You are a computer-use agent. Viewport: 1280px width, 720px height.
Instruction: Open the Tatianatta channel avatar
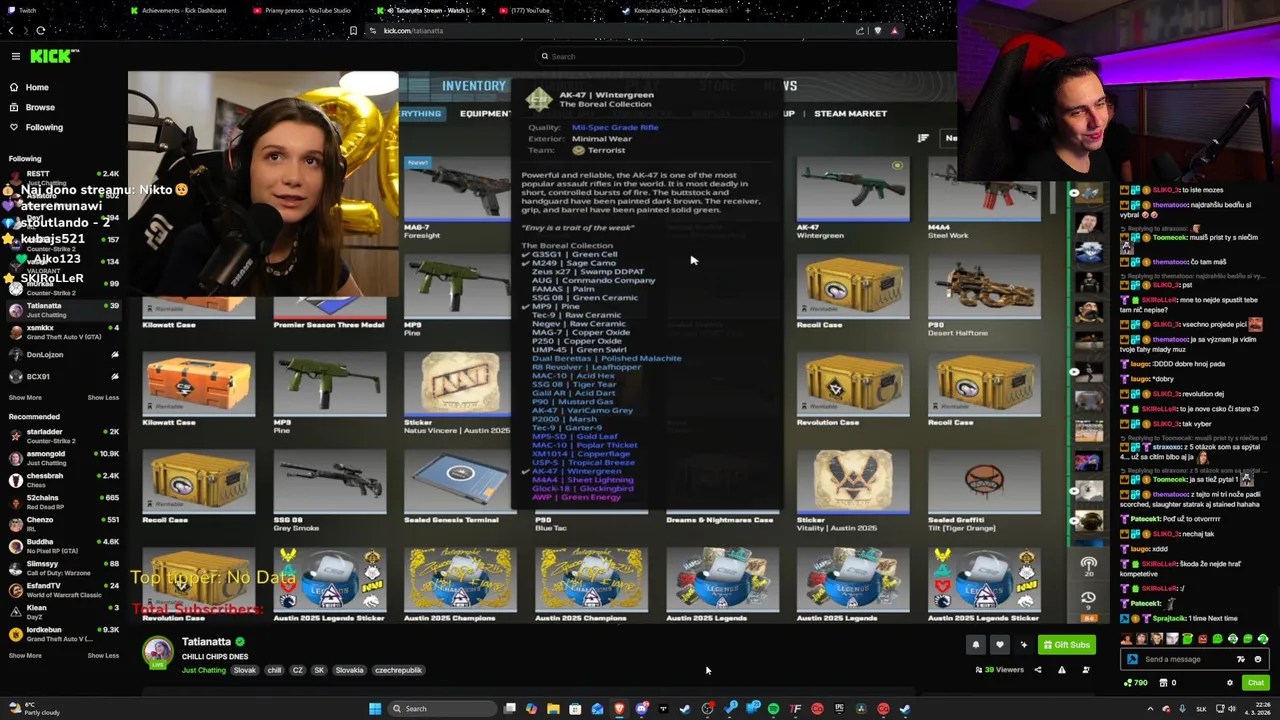(x=158, y=652)
